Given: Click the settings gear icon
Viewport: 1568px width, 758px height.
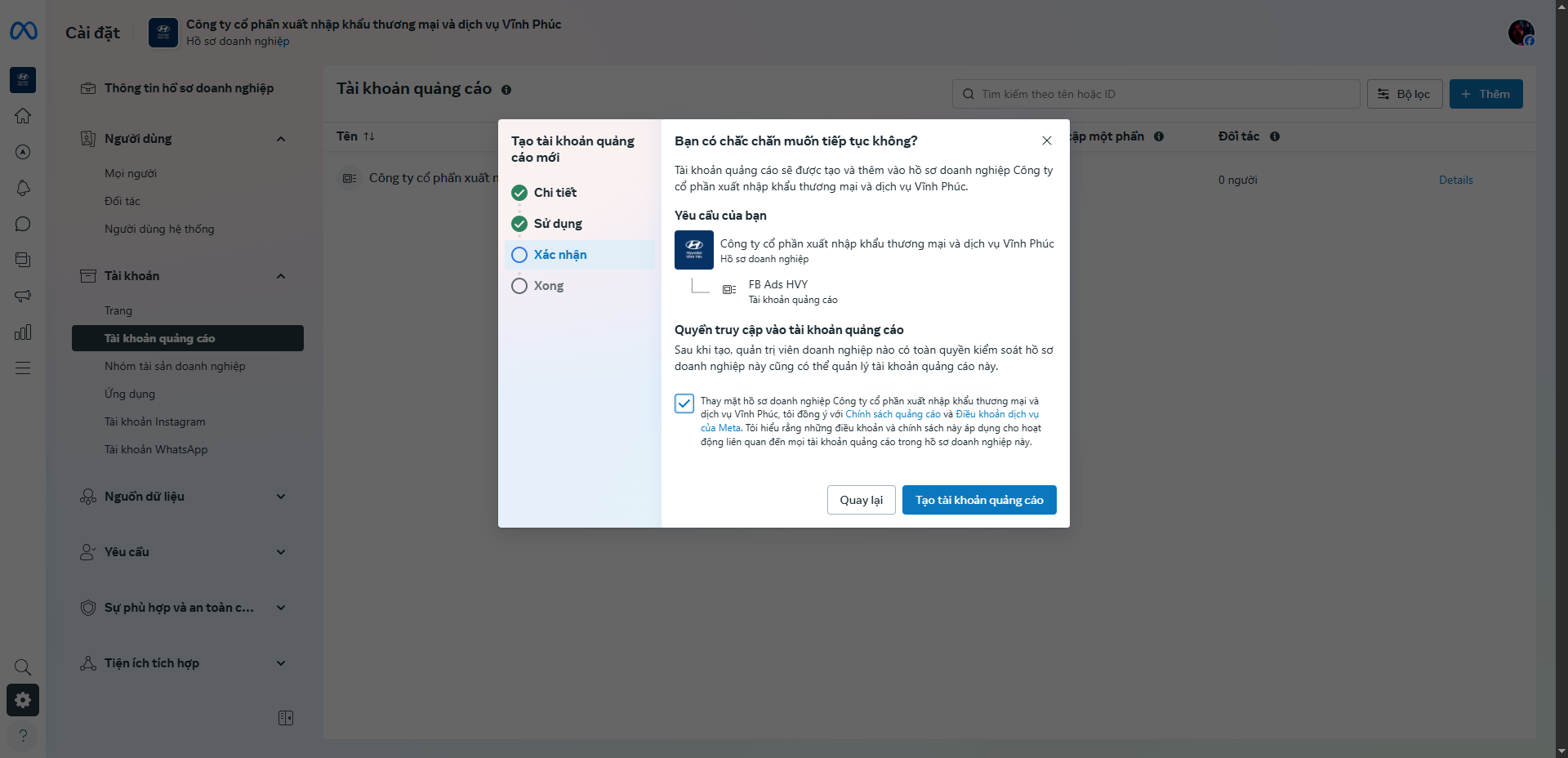Looking at the screenshot, I should [23, 700].
